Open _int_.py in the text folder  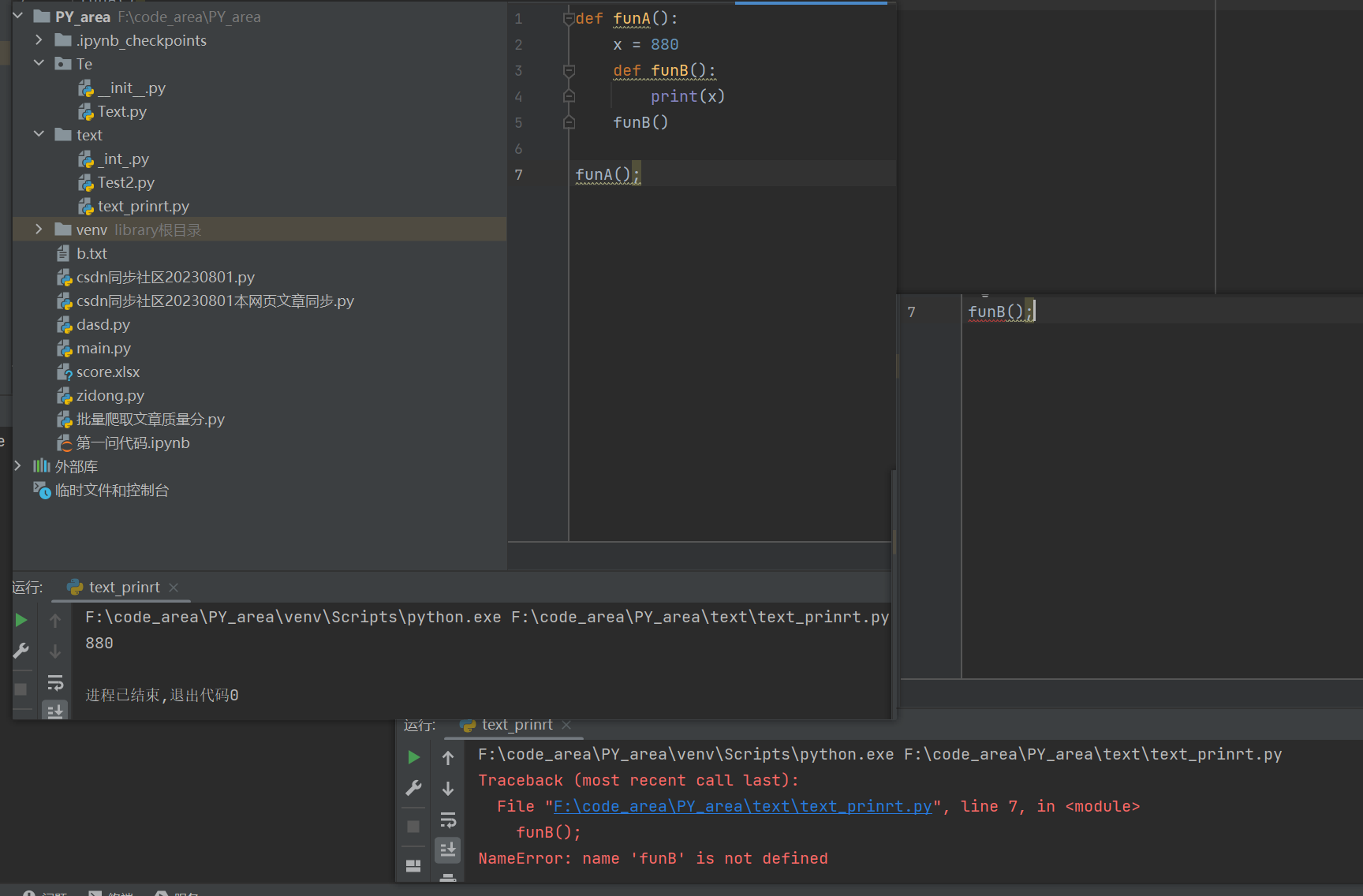(124, 159)
